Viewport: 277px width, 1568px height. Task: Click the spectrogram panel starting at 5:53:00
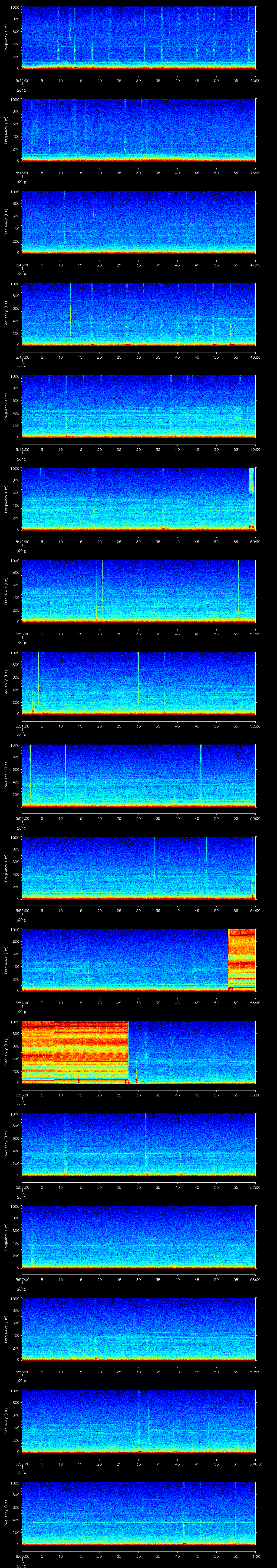pos(138,868)
